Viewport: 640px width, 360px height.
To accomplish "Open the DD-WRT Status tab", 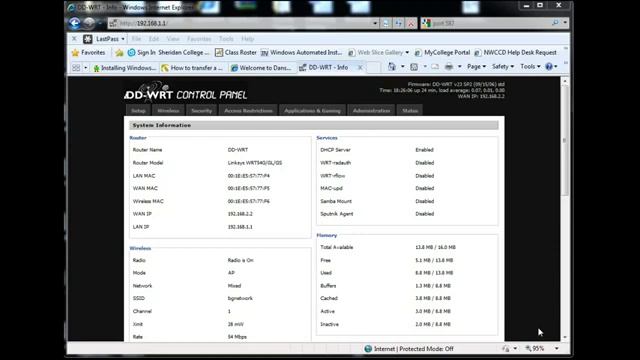I will [410, 111].
